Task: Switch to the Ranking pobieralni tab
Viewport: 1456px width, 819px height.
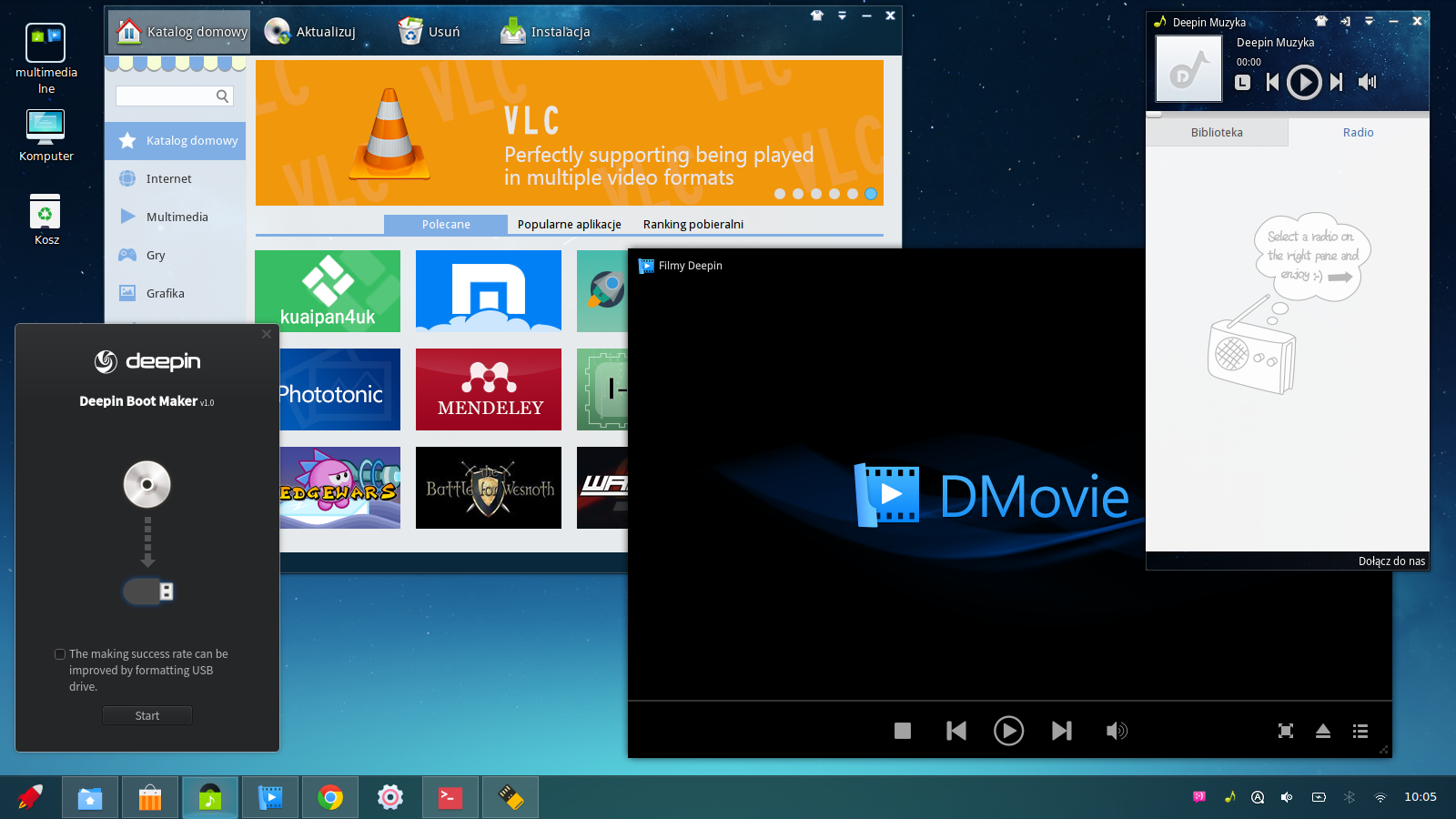Action: pos(693,225)
